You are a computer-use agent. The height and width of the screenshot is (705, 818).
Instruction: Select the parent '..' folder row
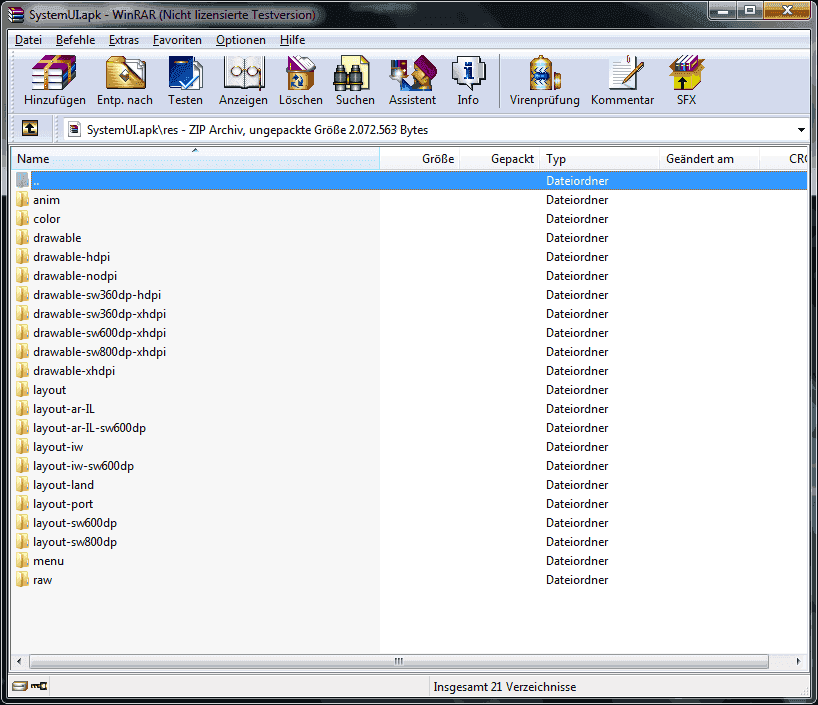(410, 181)
